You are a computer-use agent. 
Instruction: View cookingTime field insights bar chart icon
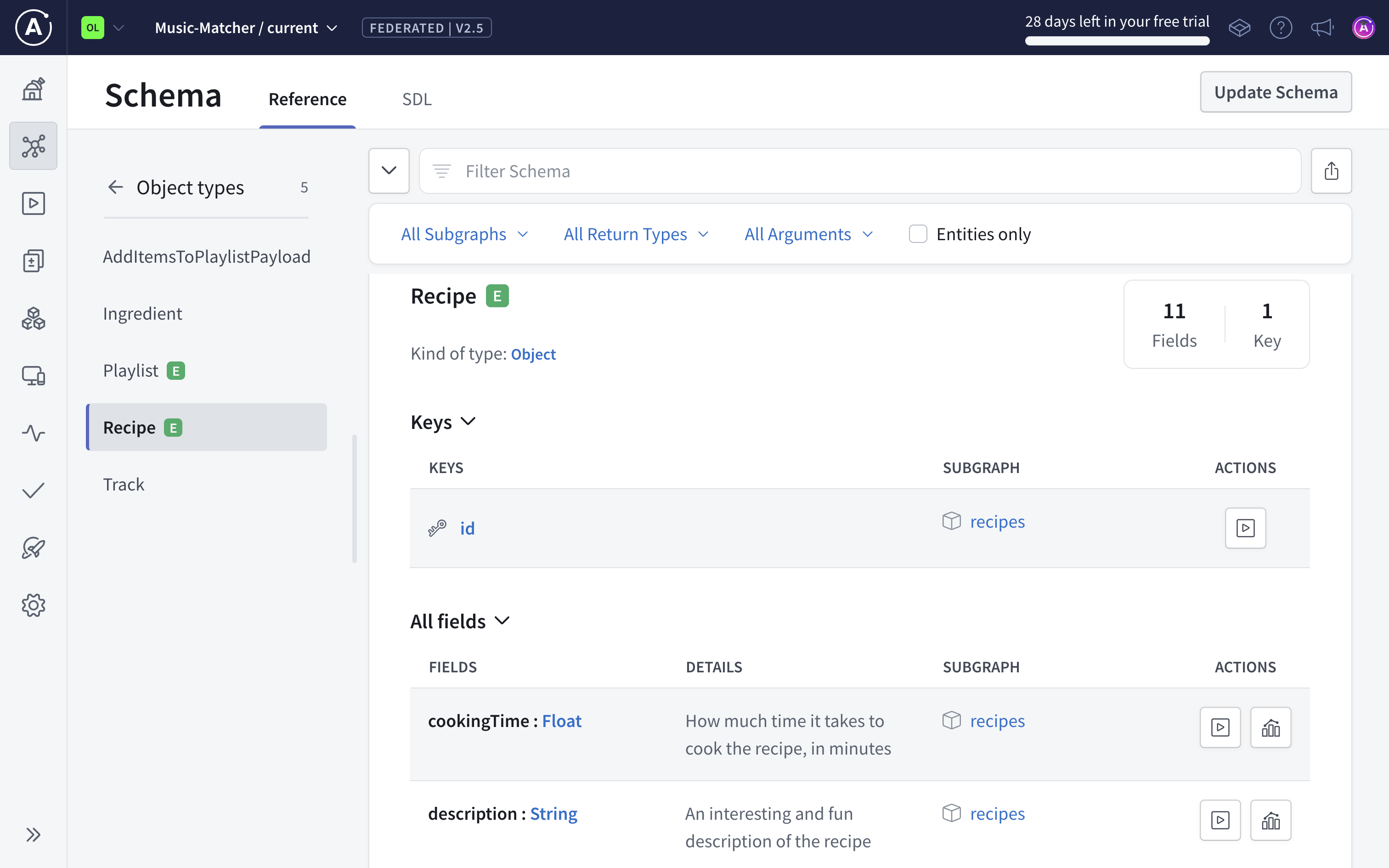point(1270,727)
